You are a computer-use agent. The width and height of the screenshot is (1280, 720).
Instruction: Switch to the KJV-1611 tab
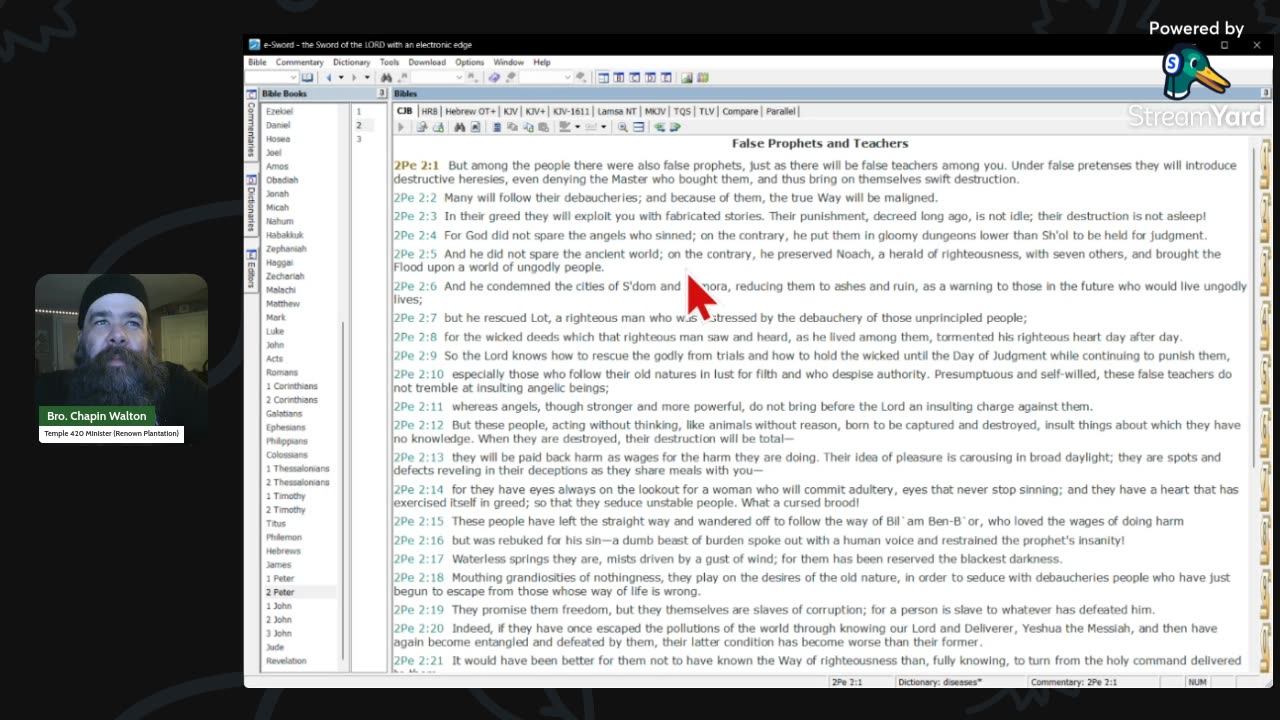point(571,111)
